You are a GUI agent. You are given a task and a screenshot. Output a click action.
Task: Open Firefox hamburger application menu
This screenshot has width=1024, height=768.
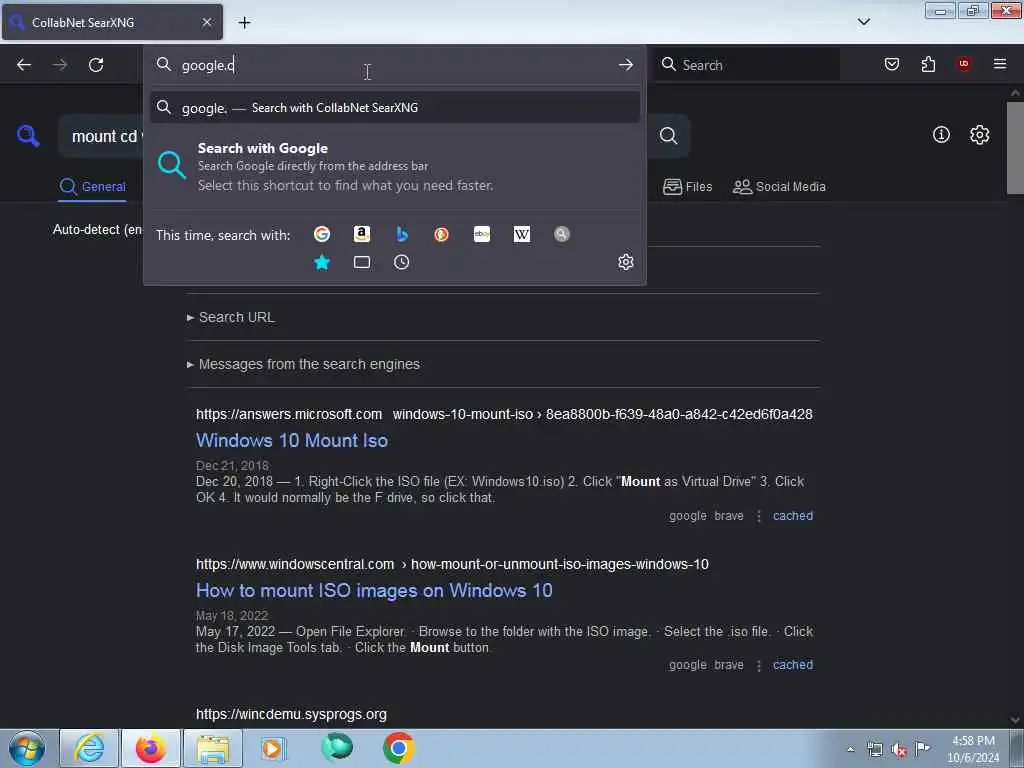pos(1000,64)
